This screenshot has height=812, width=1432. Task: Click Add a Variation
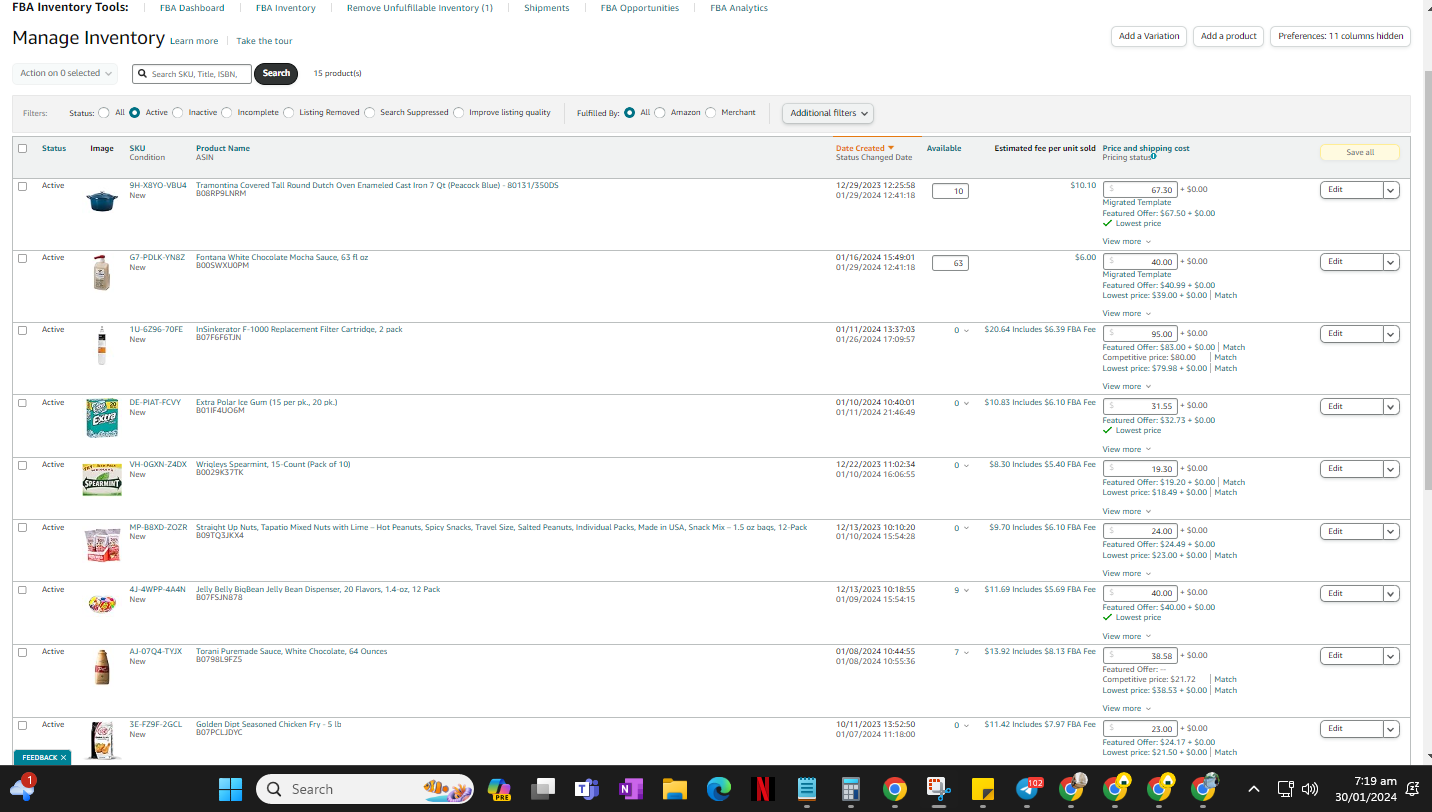pyautogui.click(x=1149, y=36)
